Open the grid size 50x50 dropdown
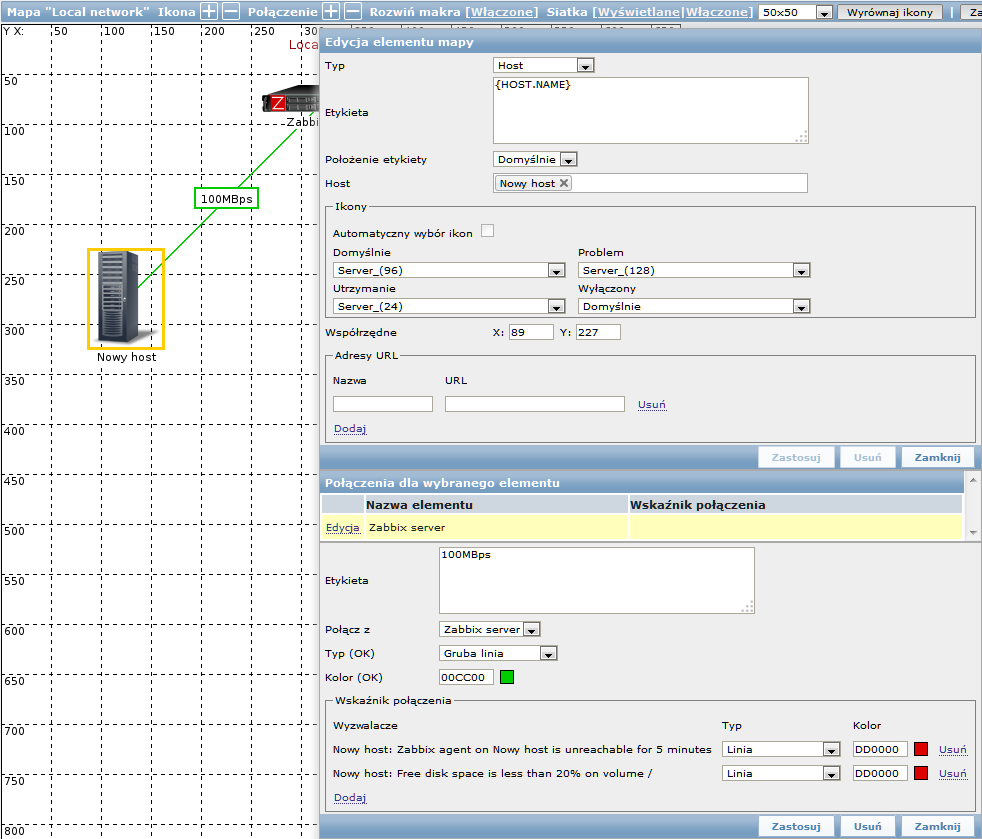Screen dimensions: 982x839 click(795, 12)
